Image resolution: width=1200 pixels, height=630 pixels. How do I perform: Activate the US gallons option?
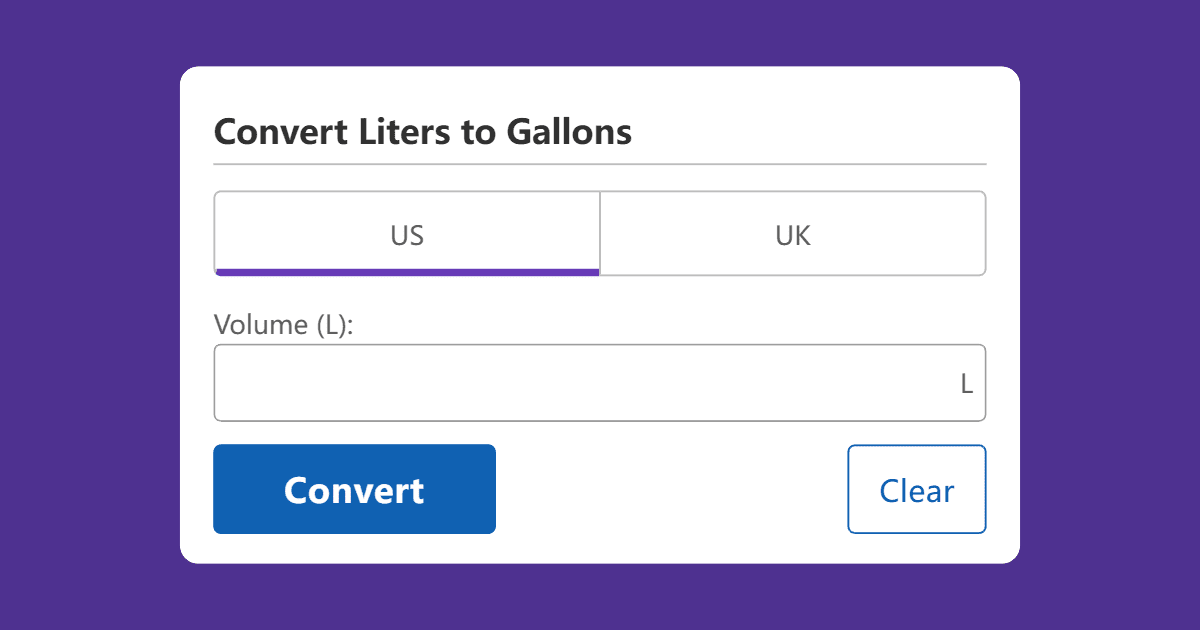406,233
